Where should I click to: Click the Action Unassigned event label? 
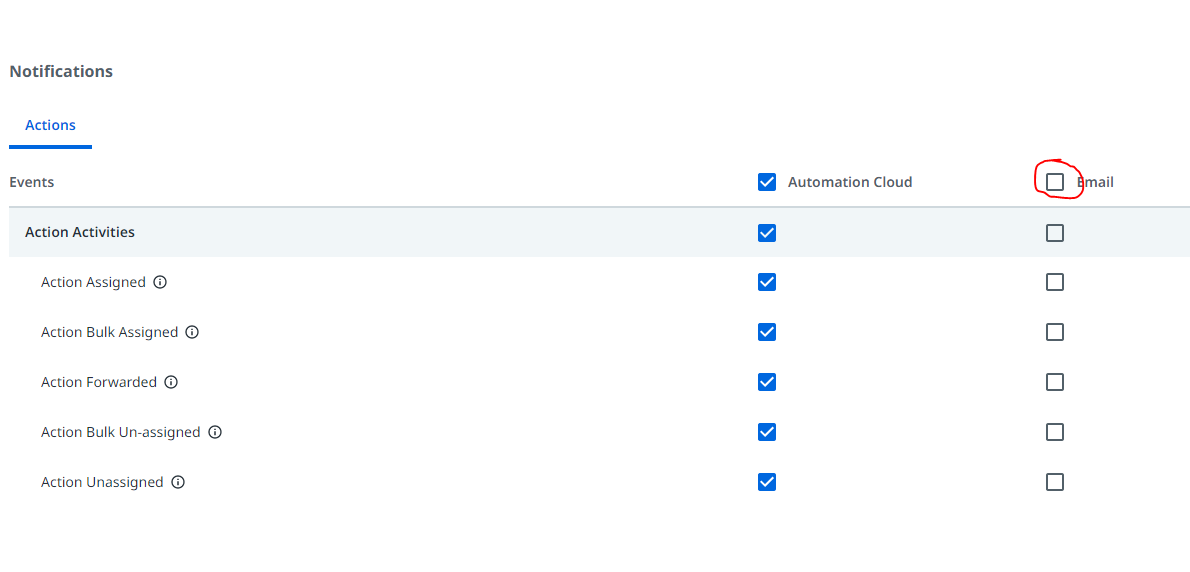[x=102, y=482]
